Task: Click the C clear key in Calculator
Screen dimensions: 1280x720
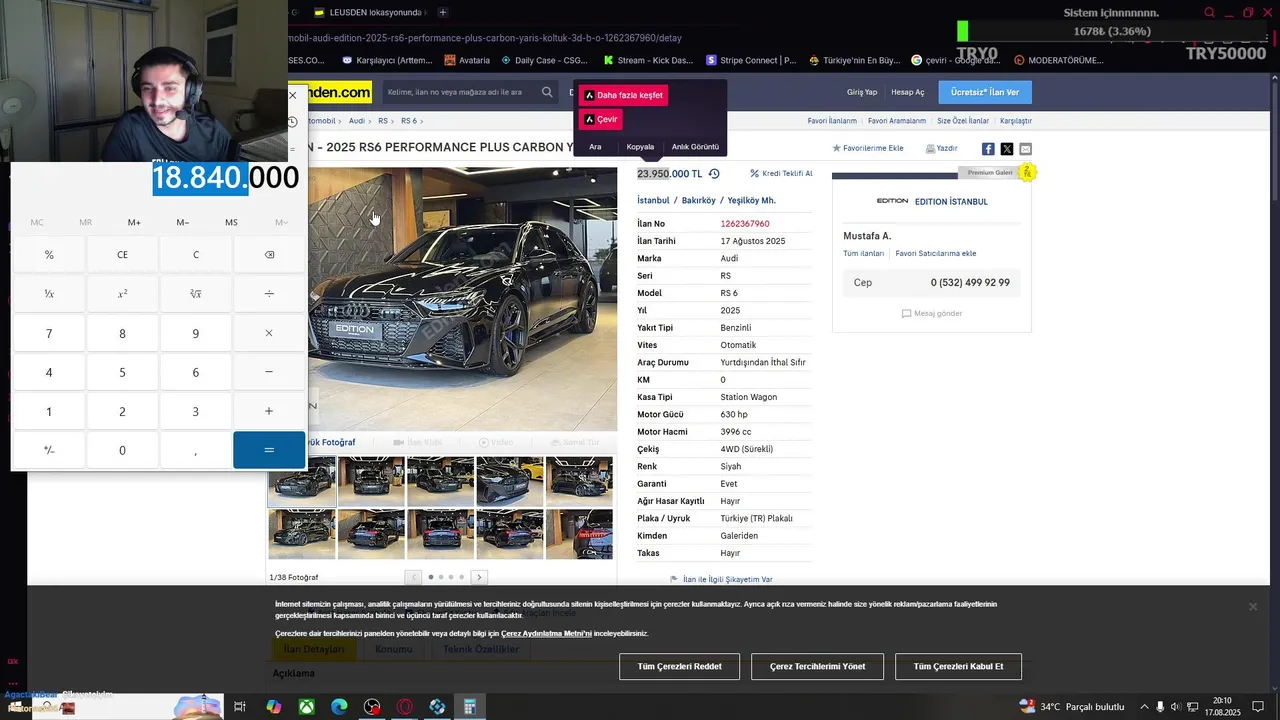Action: [x=196, y=255]
